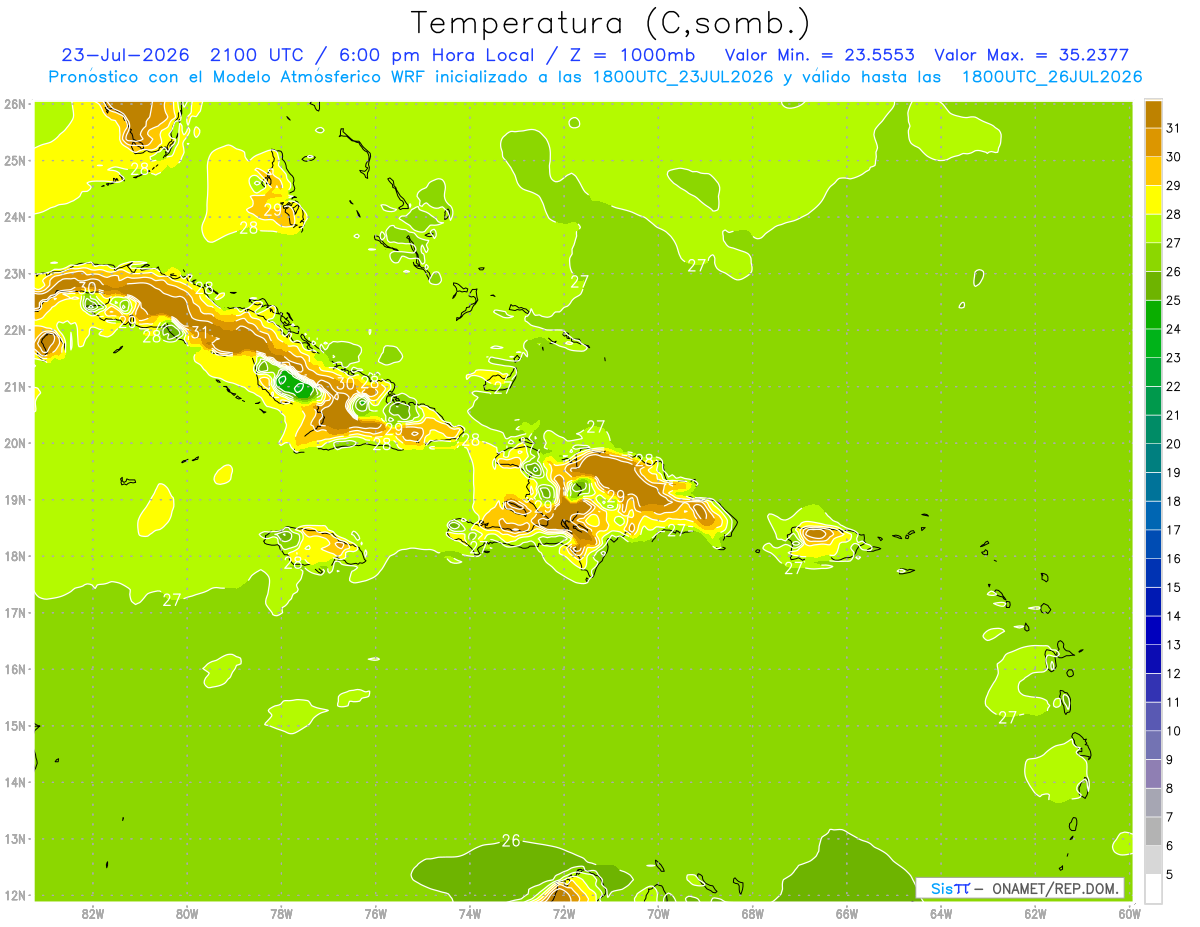This screenshot has height=927, width=1200.
Task: Click the 60W longitude axis label
Action: (x=1129, y=913)
